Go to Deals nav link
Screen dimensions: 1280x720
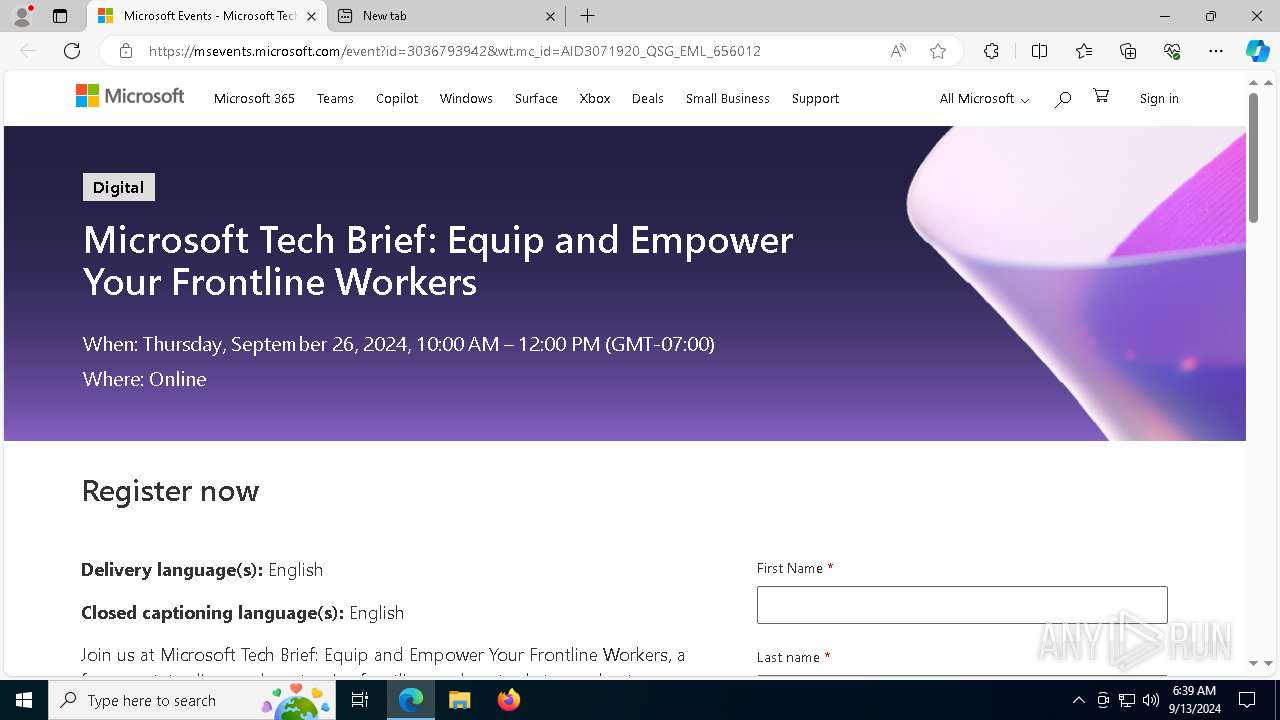point(648,98)
